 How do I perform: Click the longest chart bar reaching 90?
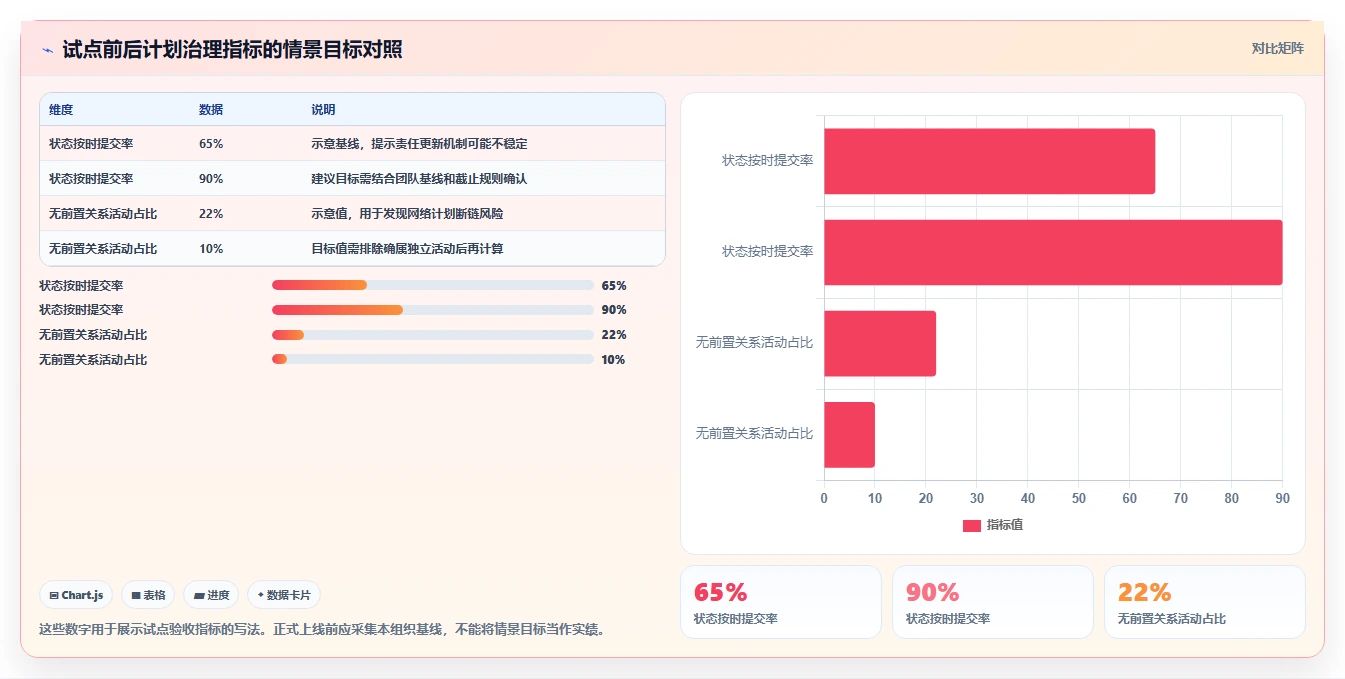point(1053,252)
